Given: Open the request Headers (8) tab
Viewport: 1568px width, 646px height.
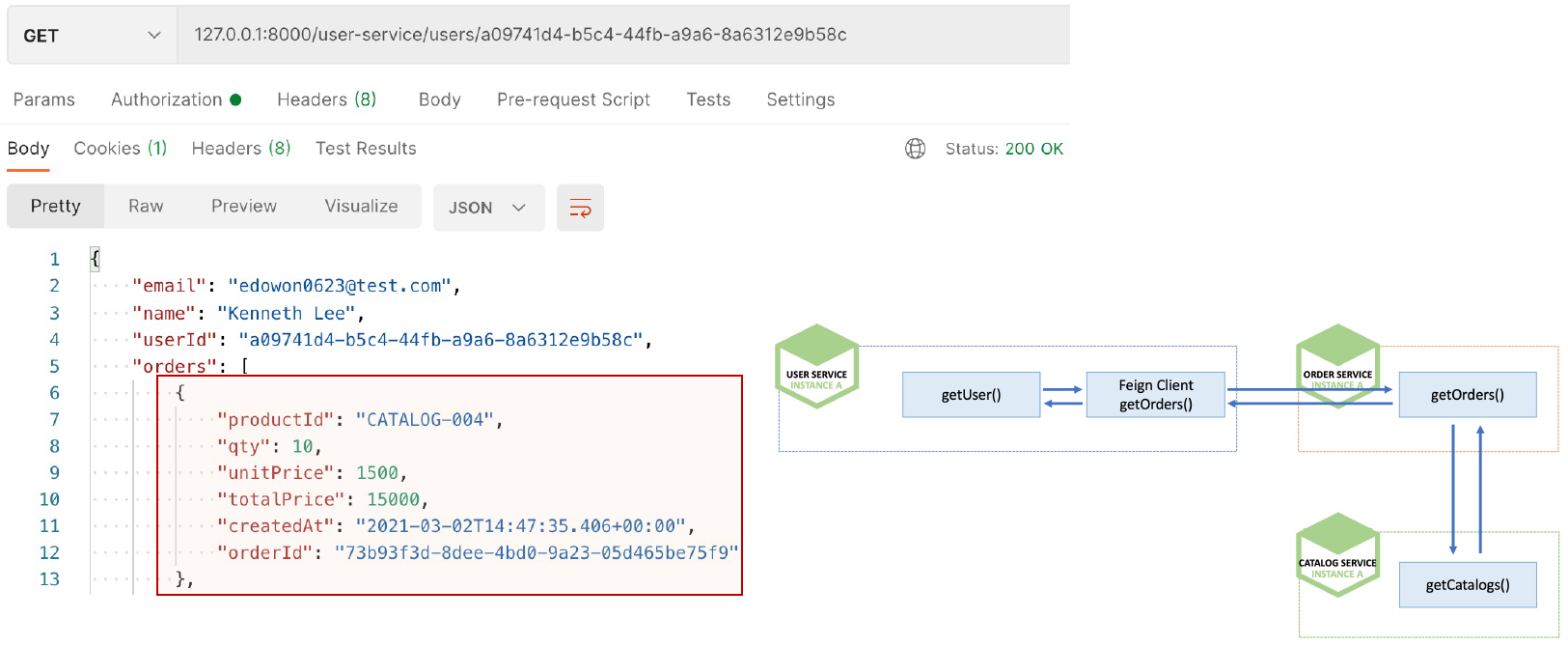Looking at the screenshot, I should (x=326, y=99).
